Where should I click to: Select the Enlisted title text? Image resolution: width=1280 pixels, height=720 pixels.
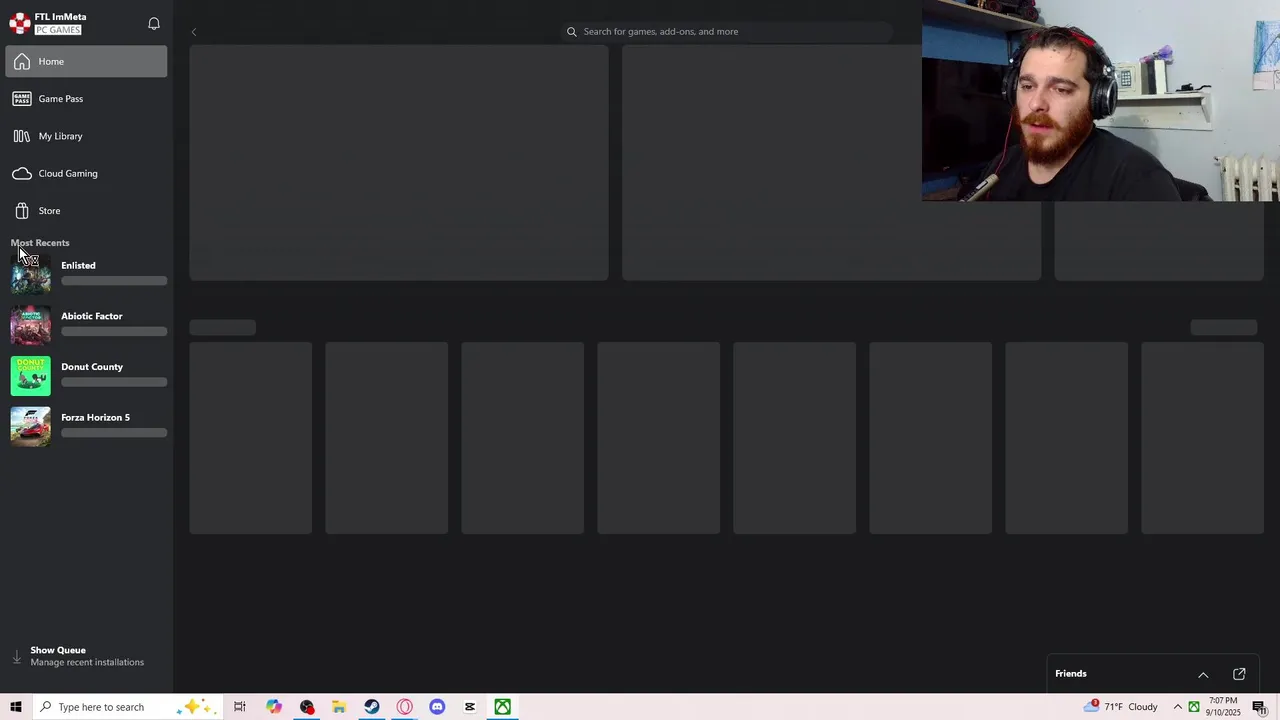pyautogui.click(x=78, y=265)
